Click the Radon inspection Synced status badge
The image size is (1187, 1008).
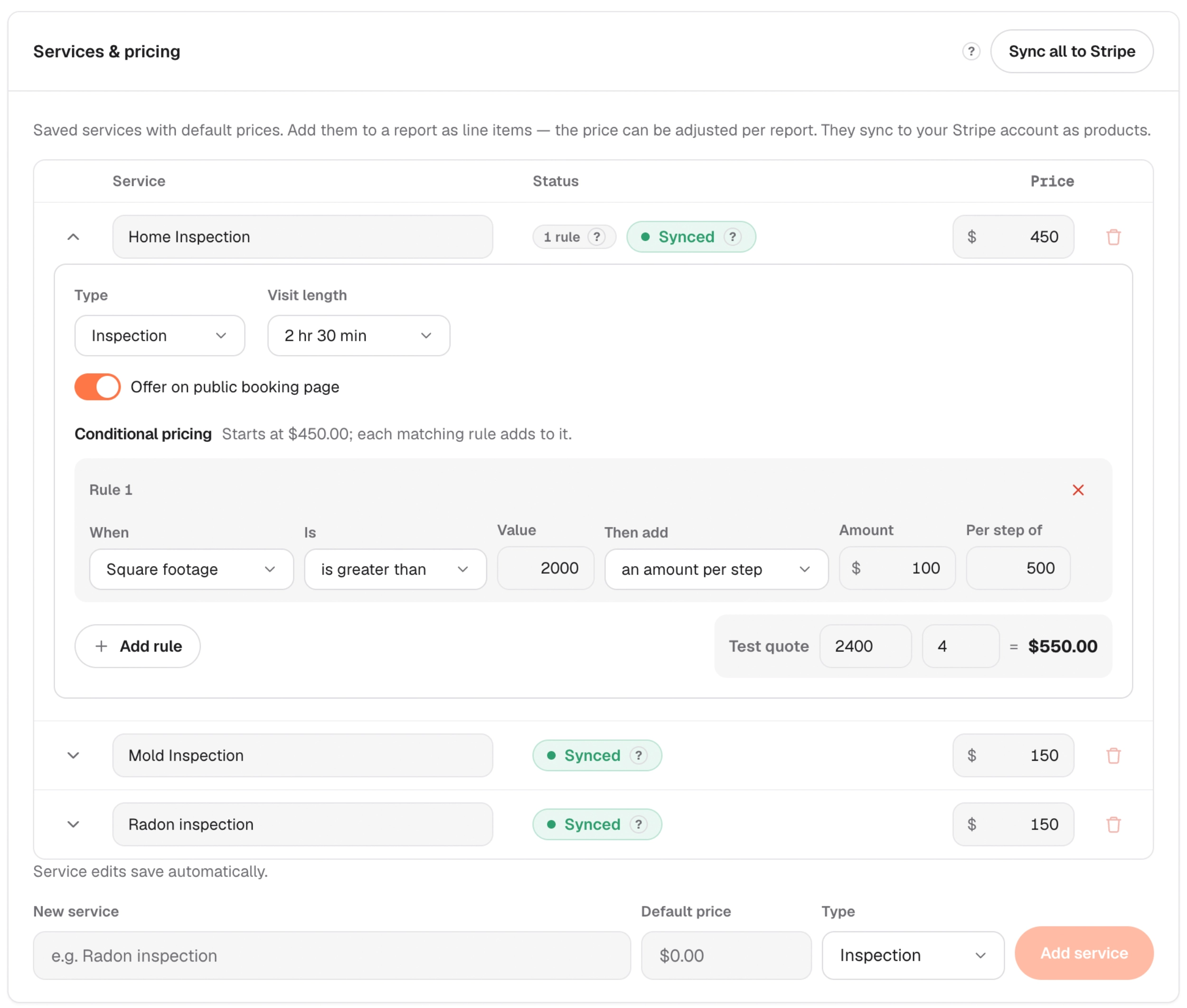tap(597, 824)
